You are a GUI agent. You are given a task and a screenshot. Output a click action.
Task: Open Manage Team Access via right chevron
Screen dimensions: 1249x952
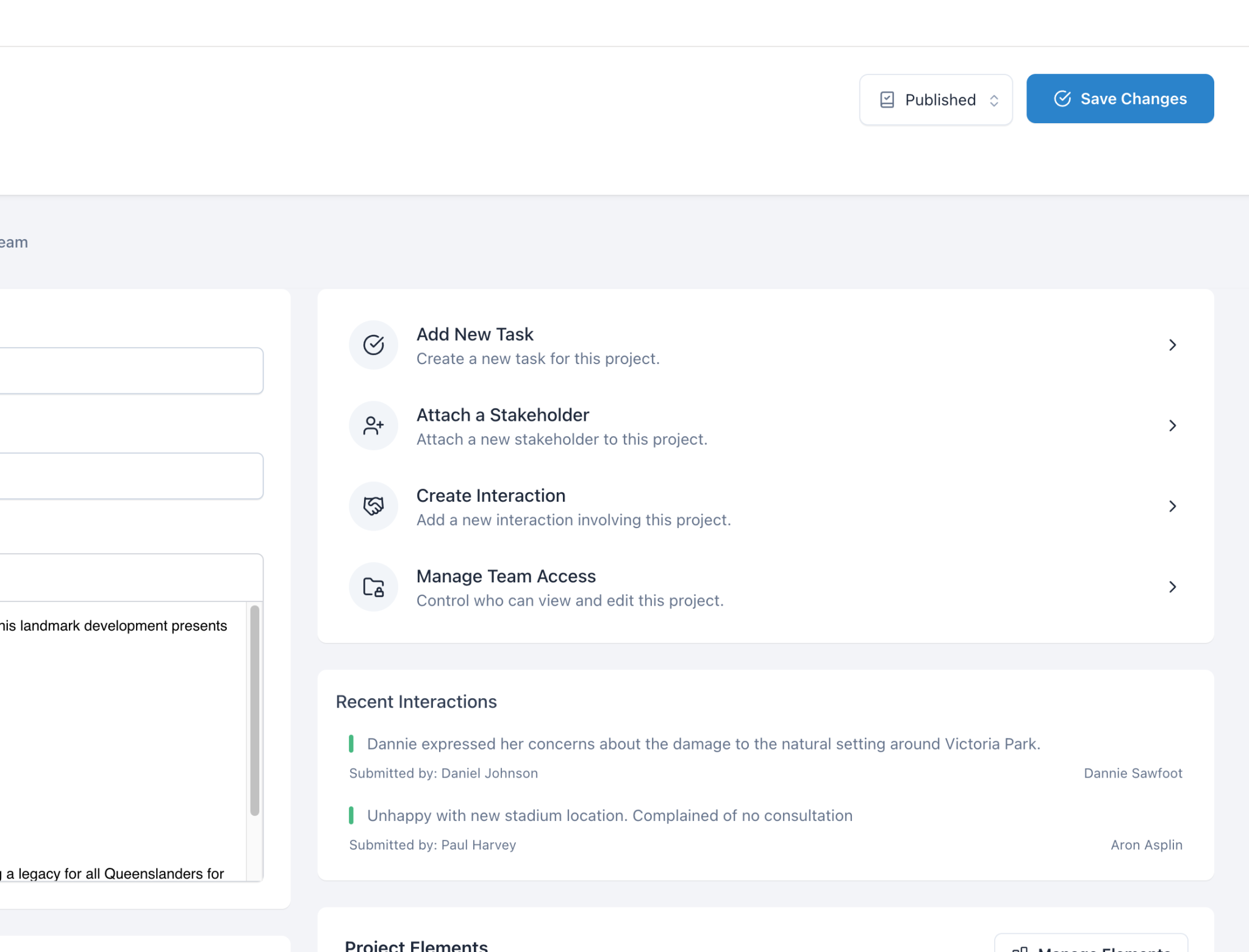click(x=1172, y=587)
